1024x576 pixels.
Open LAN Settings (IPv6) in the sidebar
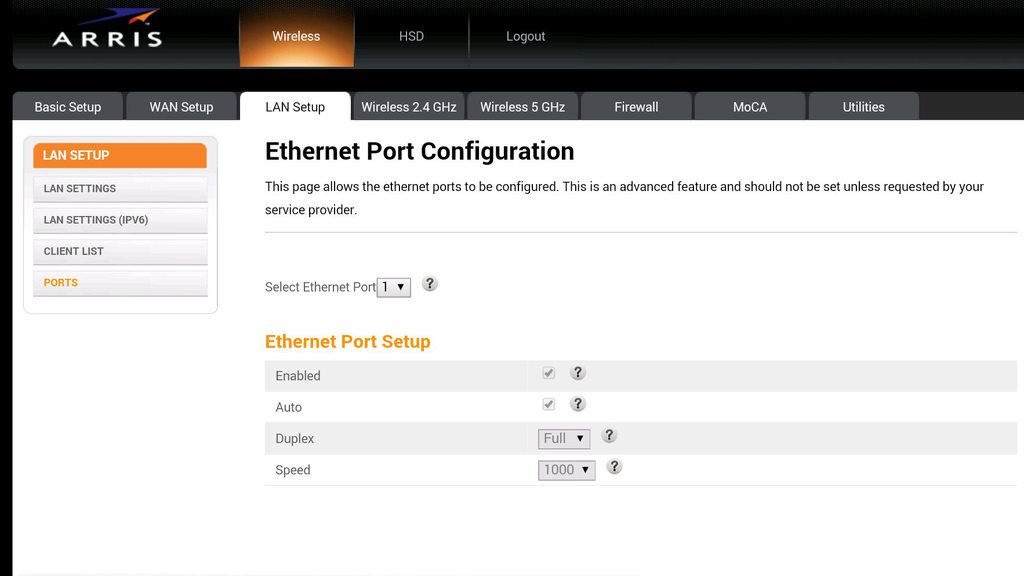pos(120,220)
